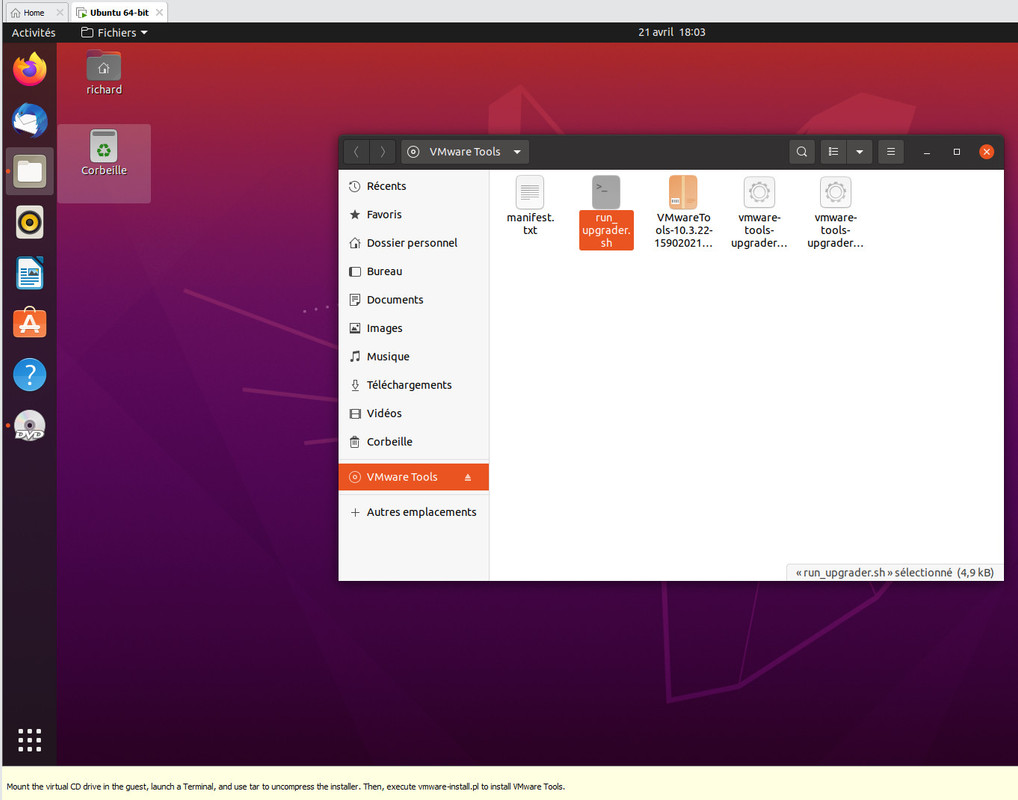
Task: Open the VMware Tools path bar dropdown
Action: (465, 152)
